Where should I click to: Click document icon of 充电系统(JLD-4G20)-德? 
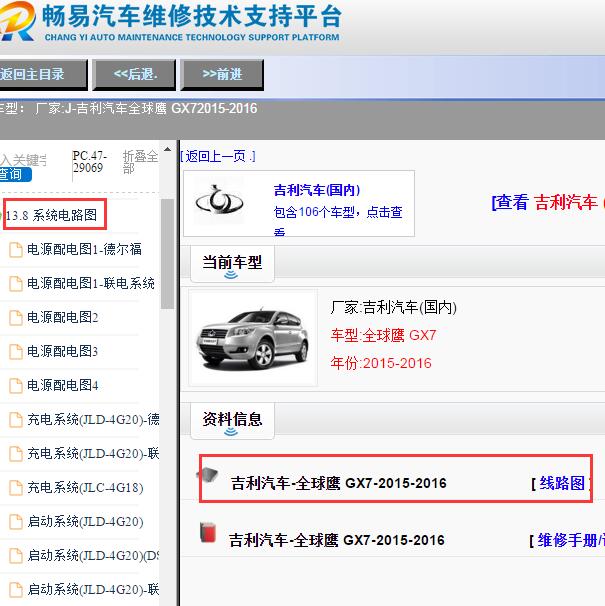16,420
